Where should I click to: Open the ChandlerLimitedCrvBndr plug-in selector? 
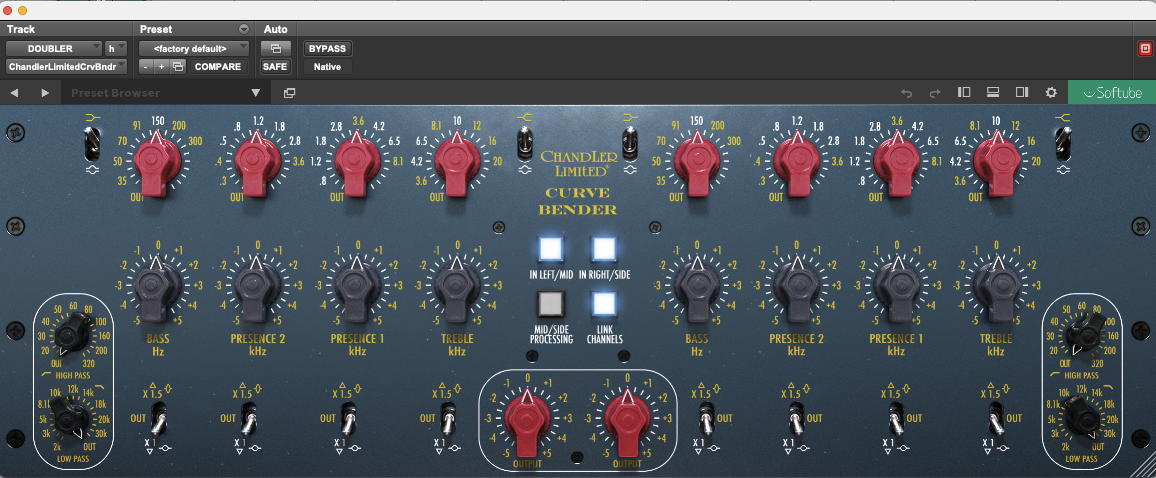tap(66, 66)
